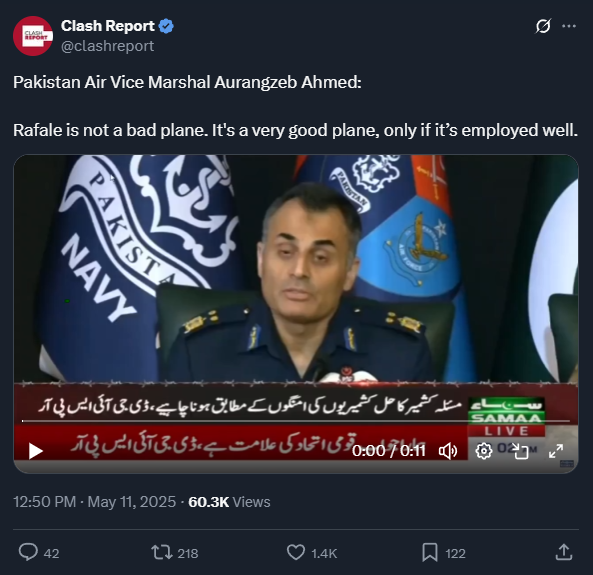Toggle picture-in-picture mode for the video
This screenshot has height=575, width=593.
(520, 451)
